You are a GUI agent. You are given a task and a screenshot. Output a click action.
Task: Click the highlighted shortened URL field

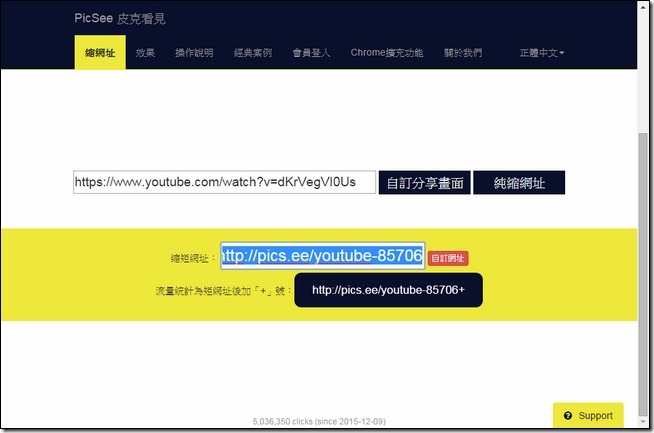pos(322,256)
